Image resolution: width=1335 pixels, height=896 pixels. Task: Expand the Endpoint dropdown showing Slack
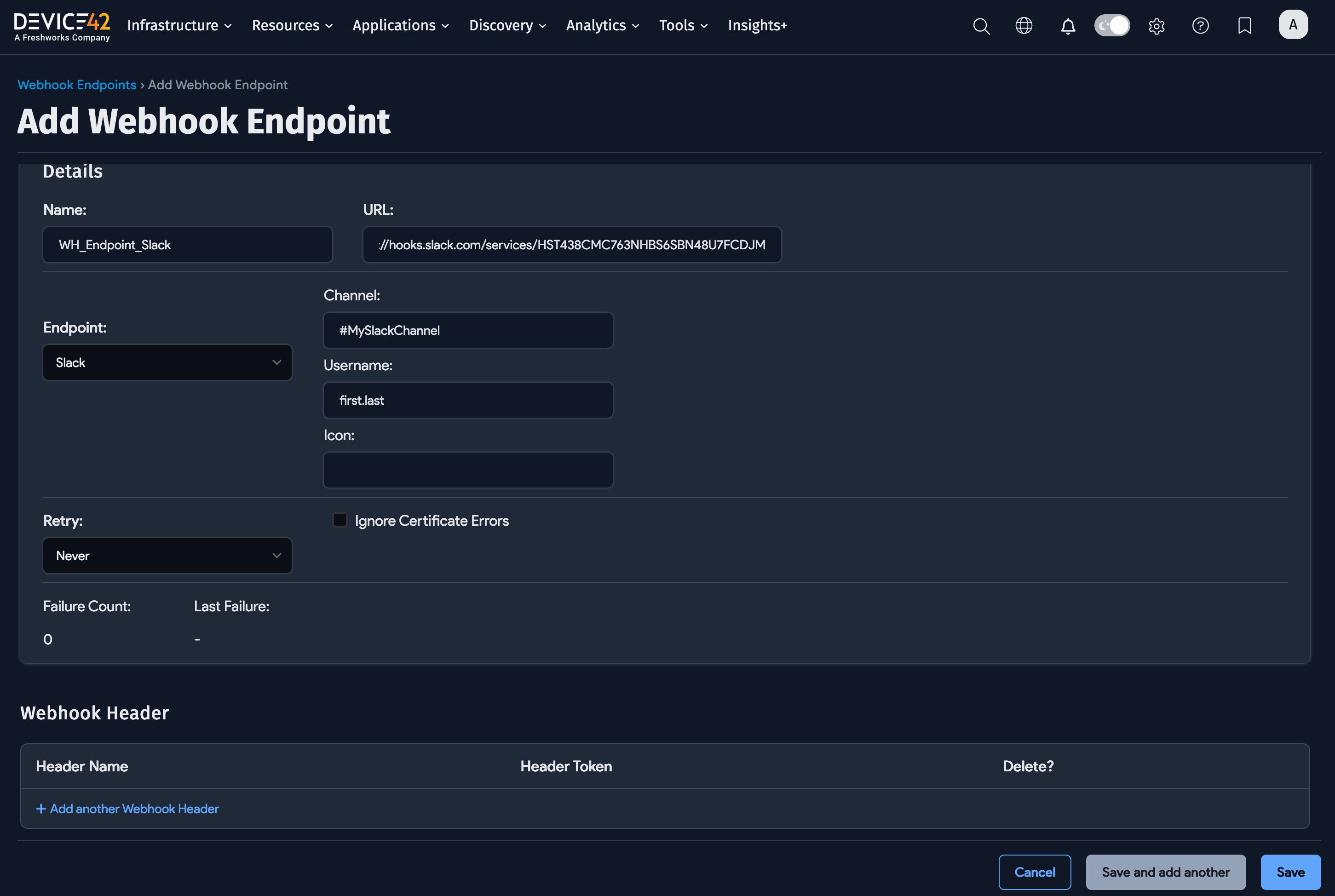pyautogui.click(x=167, y=362)
